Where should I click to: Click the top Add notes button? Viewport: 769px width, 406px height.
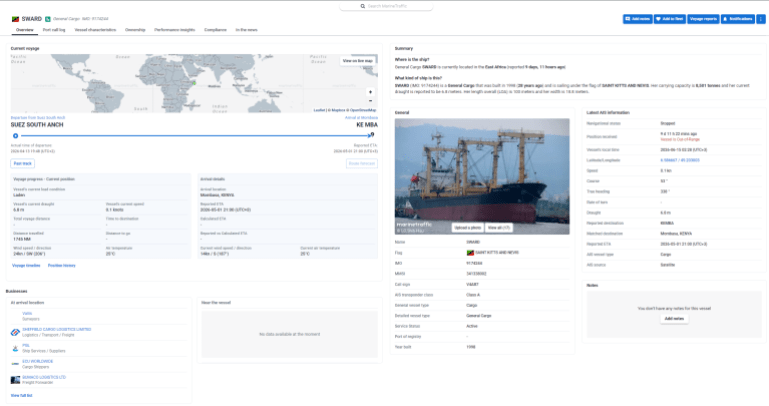638,19
